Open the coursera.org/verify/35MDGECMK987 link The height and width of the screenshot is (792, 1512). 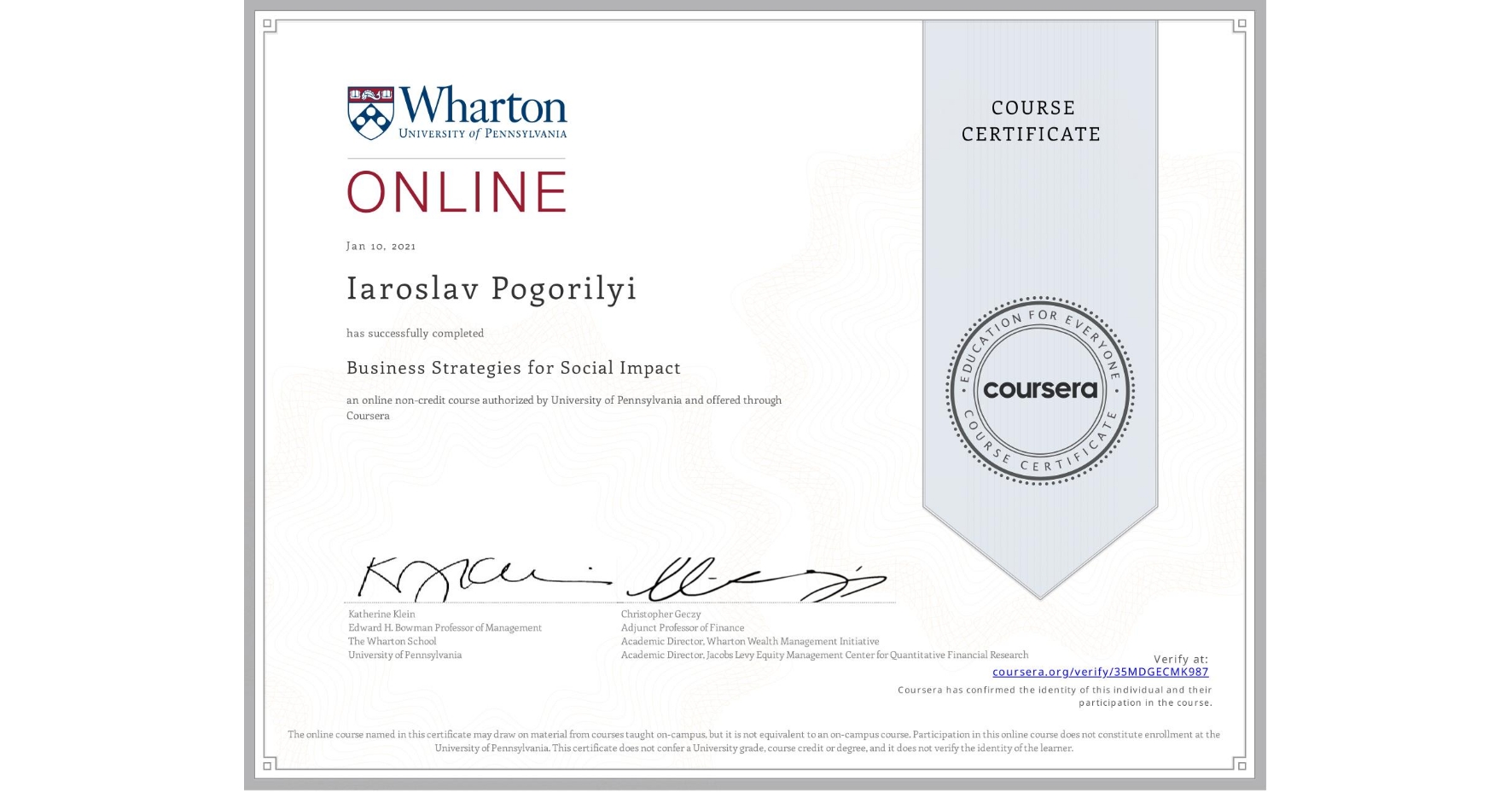(x=1102, y=672)
